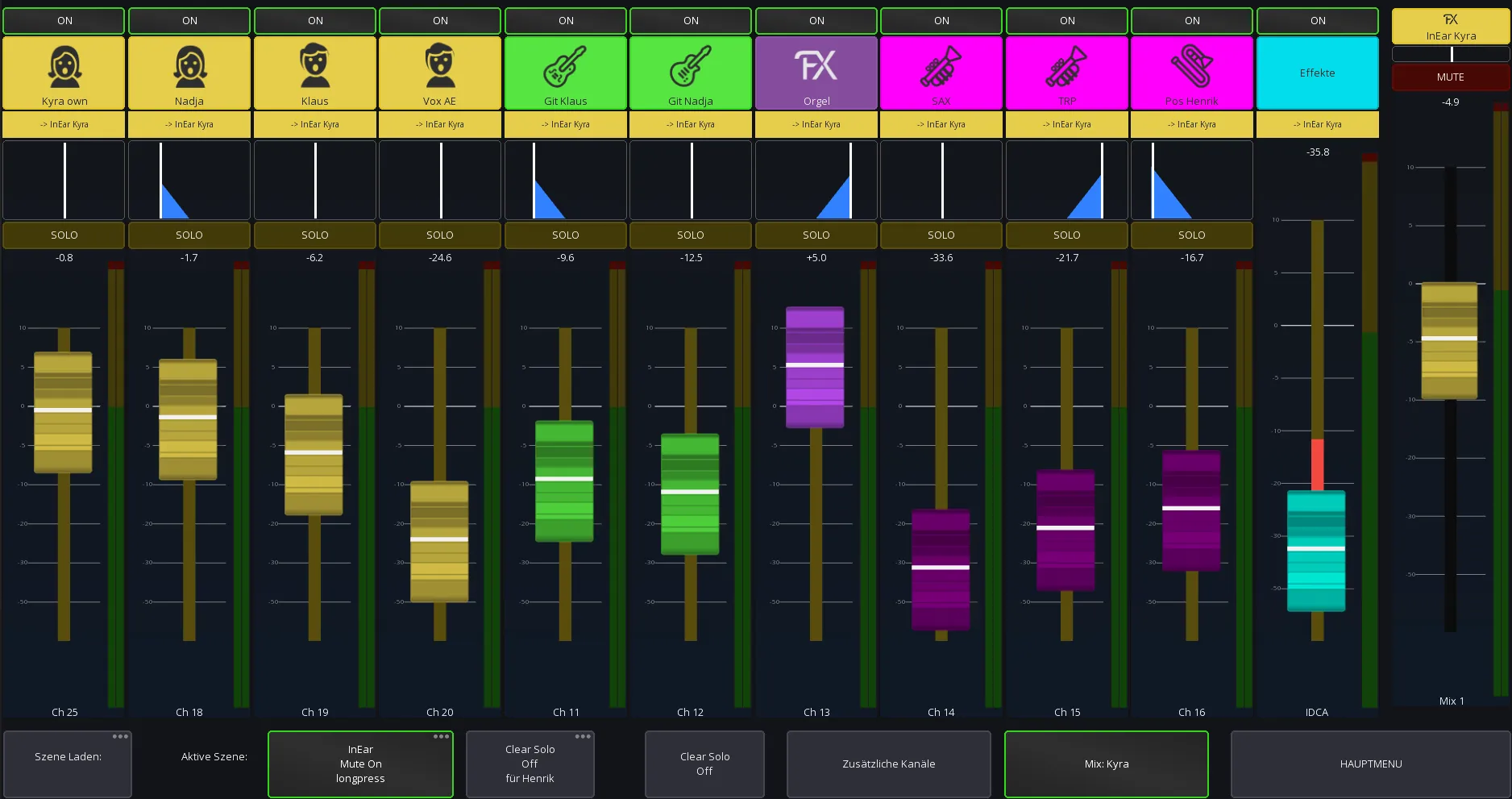
Task: Open the Git Klaus guitar icon
Action: point(565,66)
